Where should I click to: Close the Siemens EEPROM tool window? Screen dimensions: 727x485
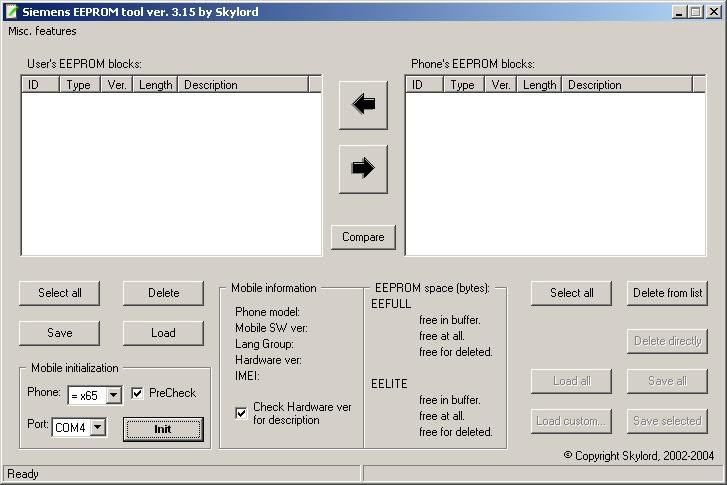pyautogui.click(x=714, y=12)
